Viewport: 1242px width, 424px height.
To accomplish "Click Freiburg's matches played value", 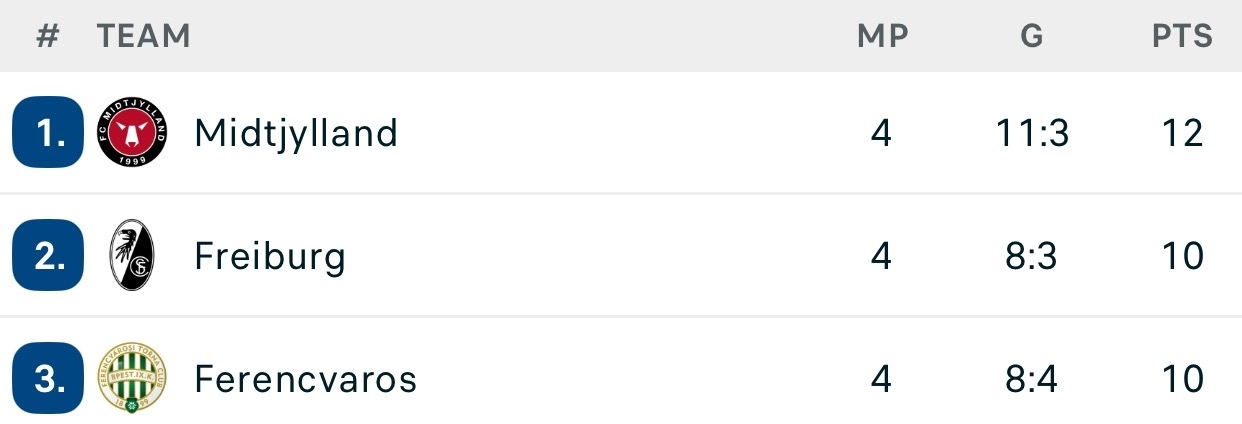I will (881, 256).
